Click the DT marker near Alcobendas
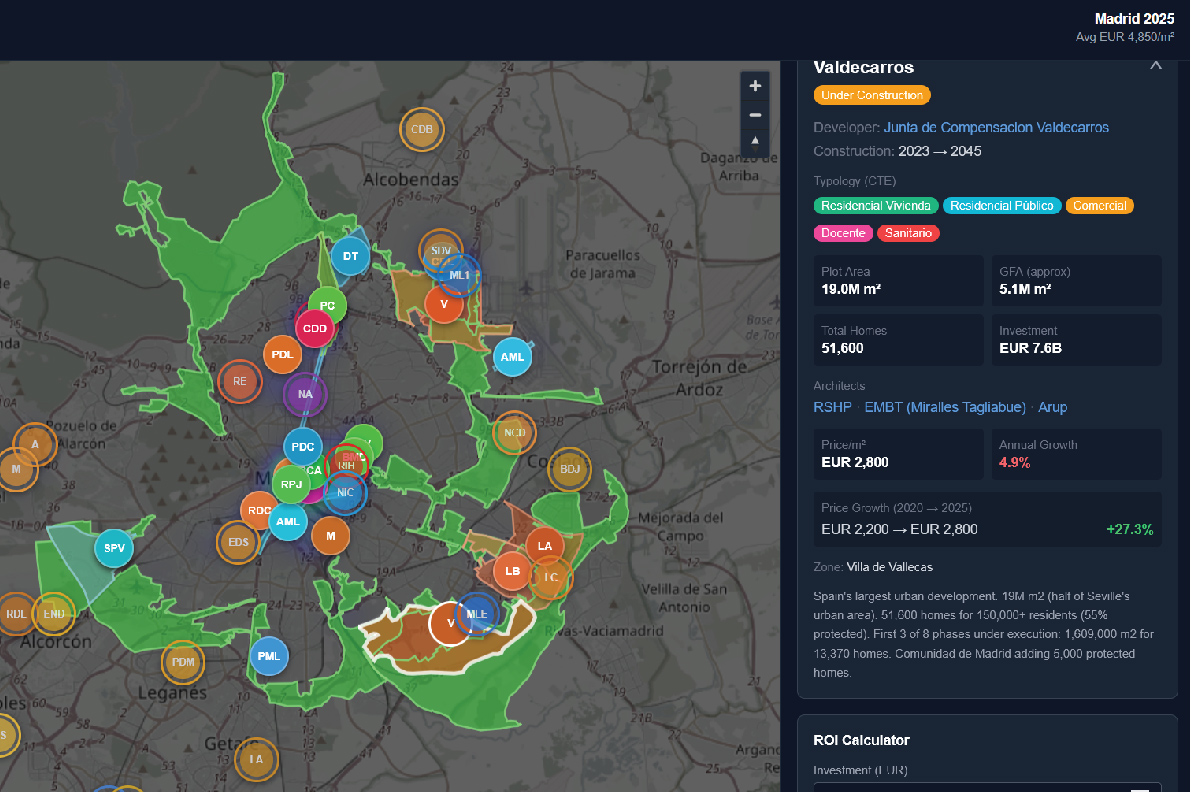This screenshot has height=793, width=1191. click(x=350, y=256)
